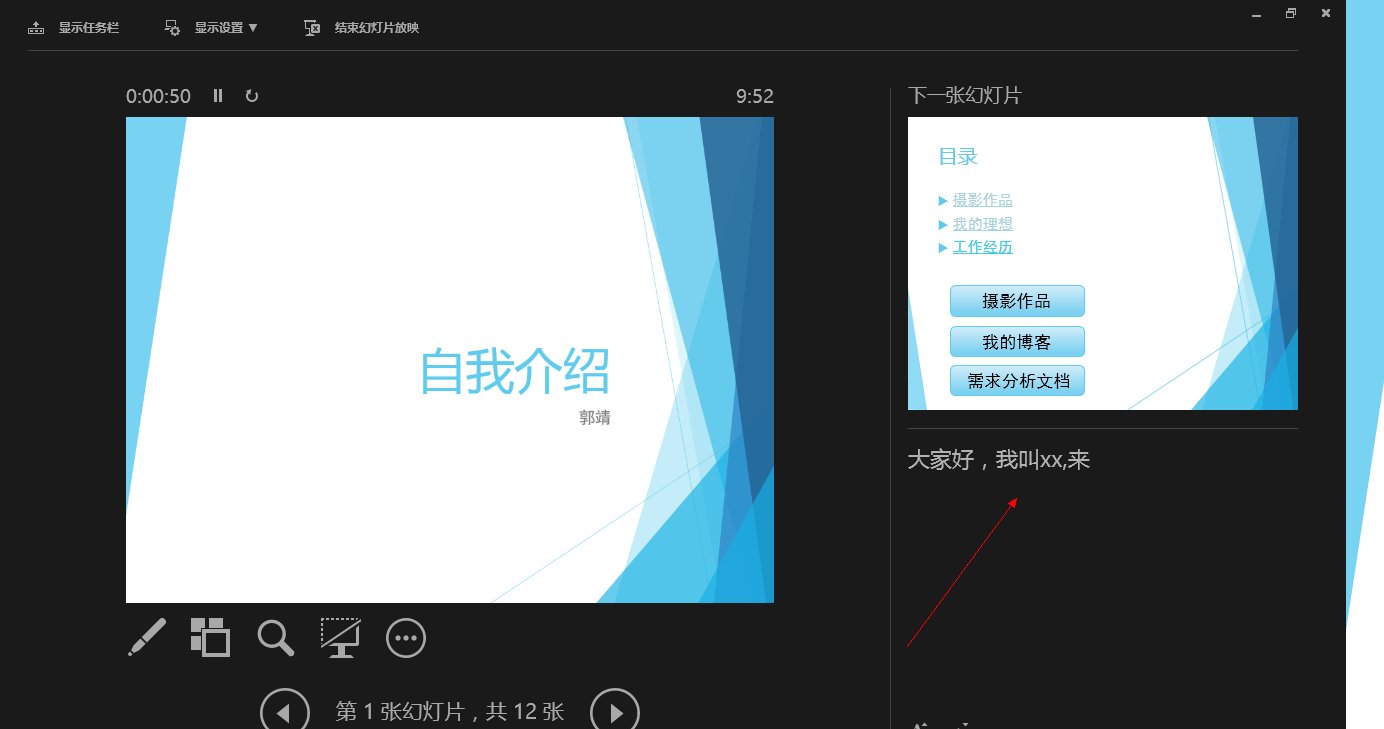Go to previous slide arrow button
Screen dimensions: 1384x729
(284, 712)
